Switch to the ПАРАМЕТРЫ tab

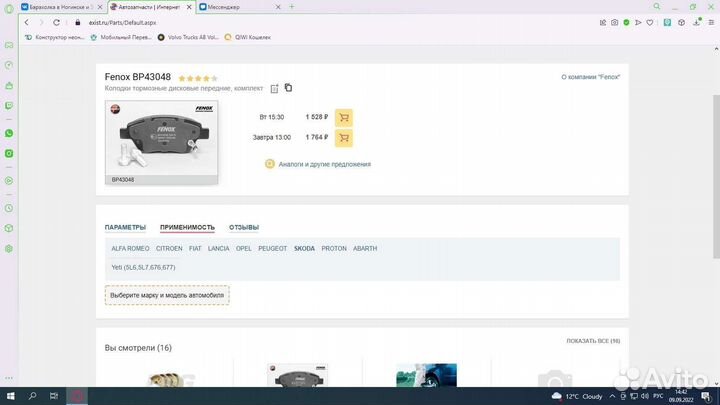(125, 227)
